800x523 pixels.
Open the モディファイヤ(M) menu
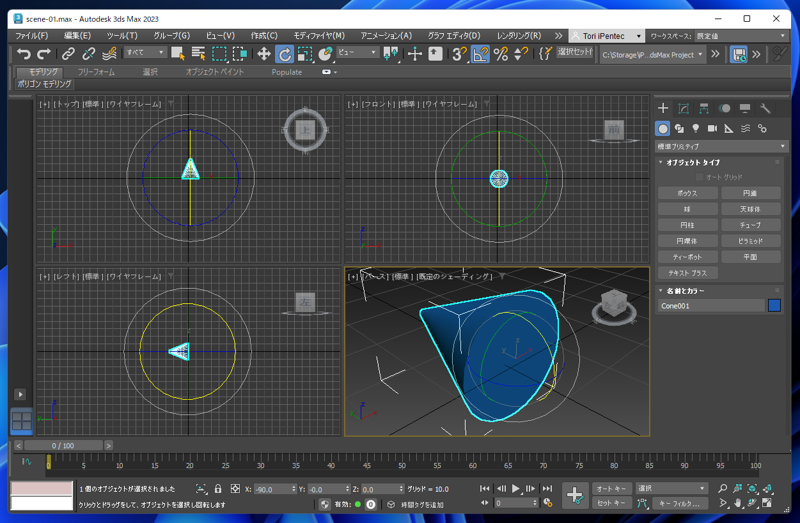tap(319, 36)
